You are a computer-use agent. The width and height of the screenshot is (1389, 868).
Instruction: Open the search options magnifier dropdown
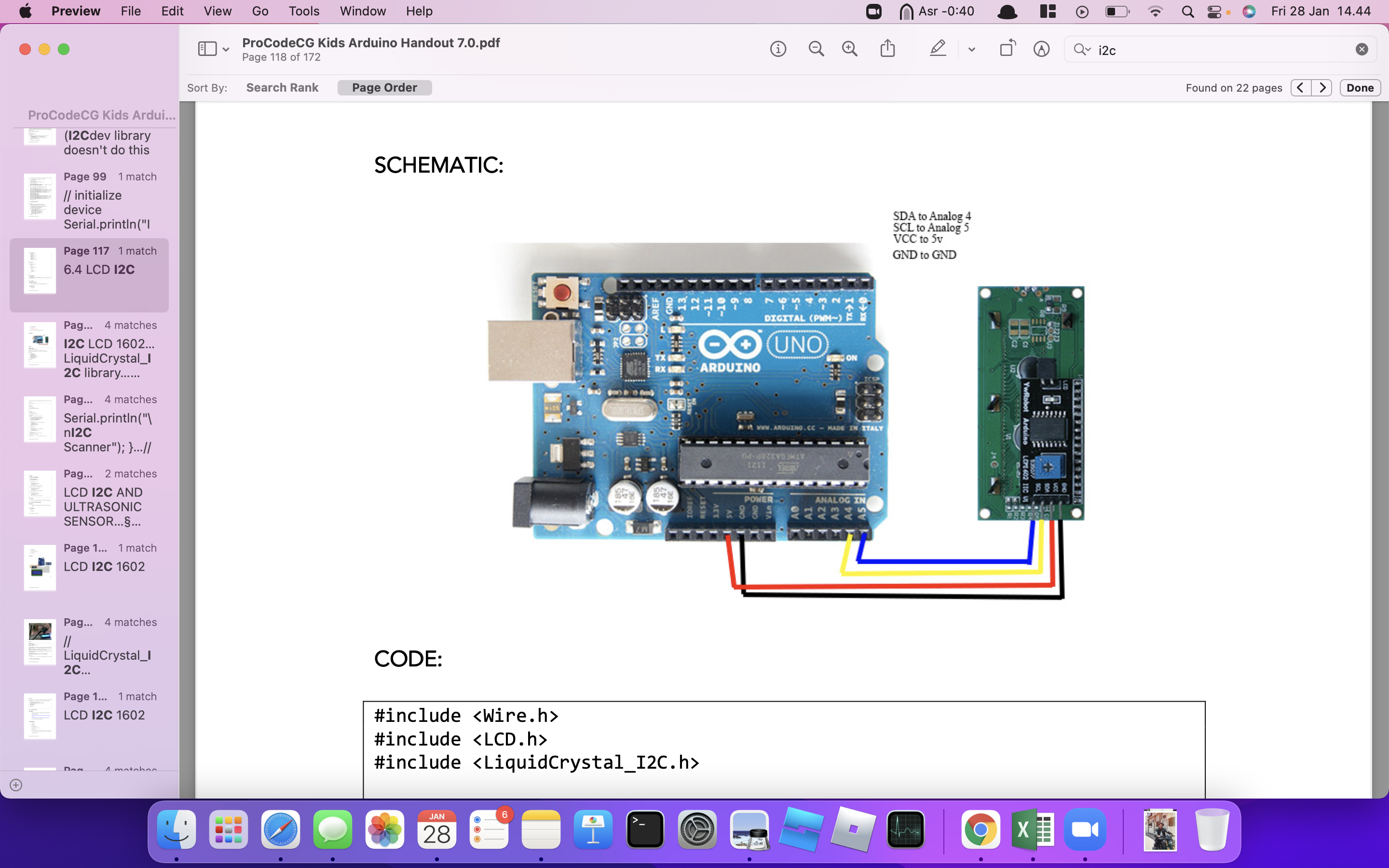(1082, 50)
